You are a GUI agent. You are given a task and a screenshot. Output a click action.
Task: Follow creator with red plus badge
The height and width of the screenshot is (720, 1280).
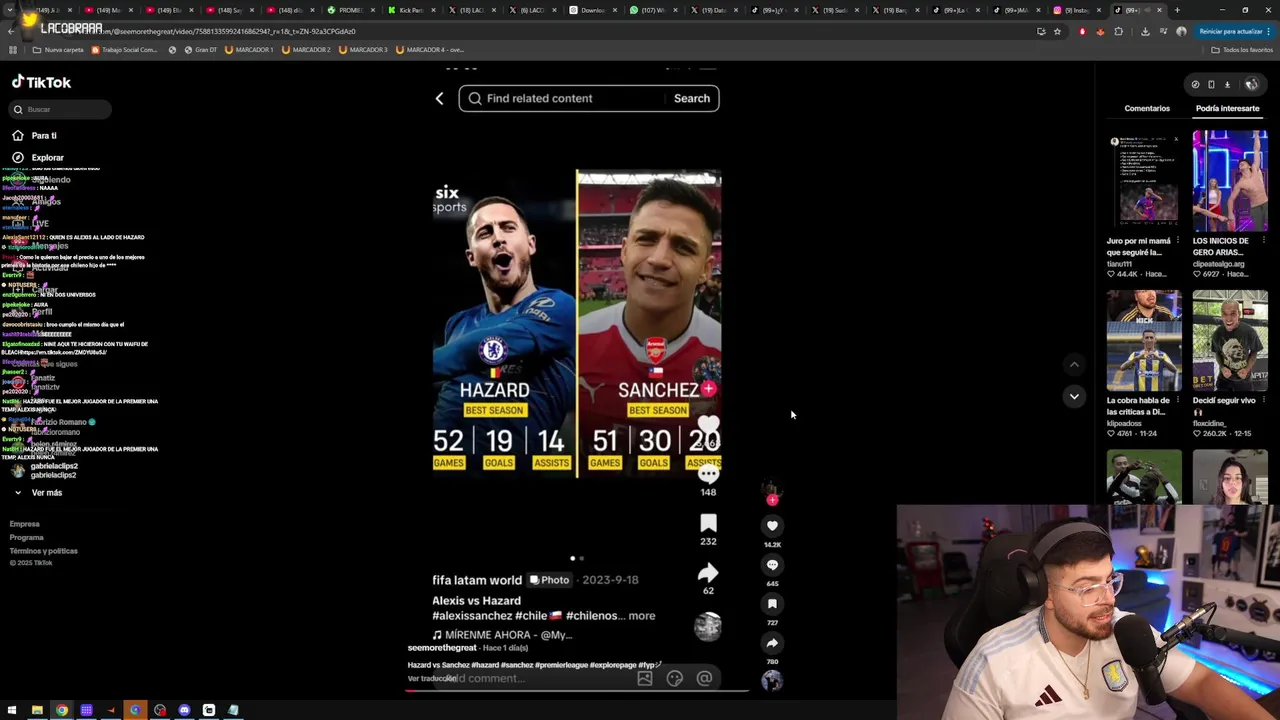tap(772, 499)
